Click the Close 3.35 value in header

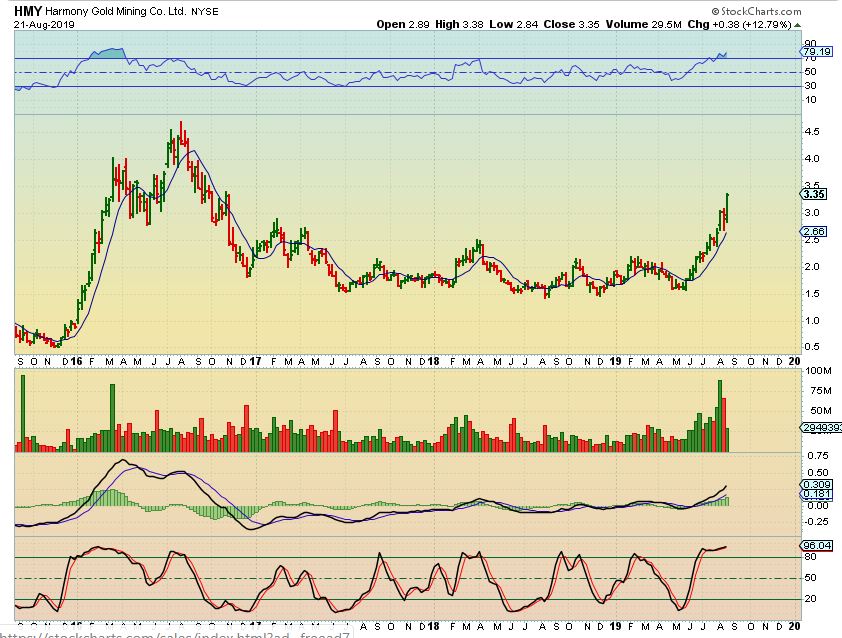point(571,24)
